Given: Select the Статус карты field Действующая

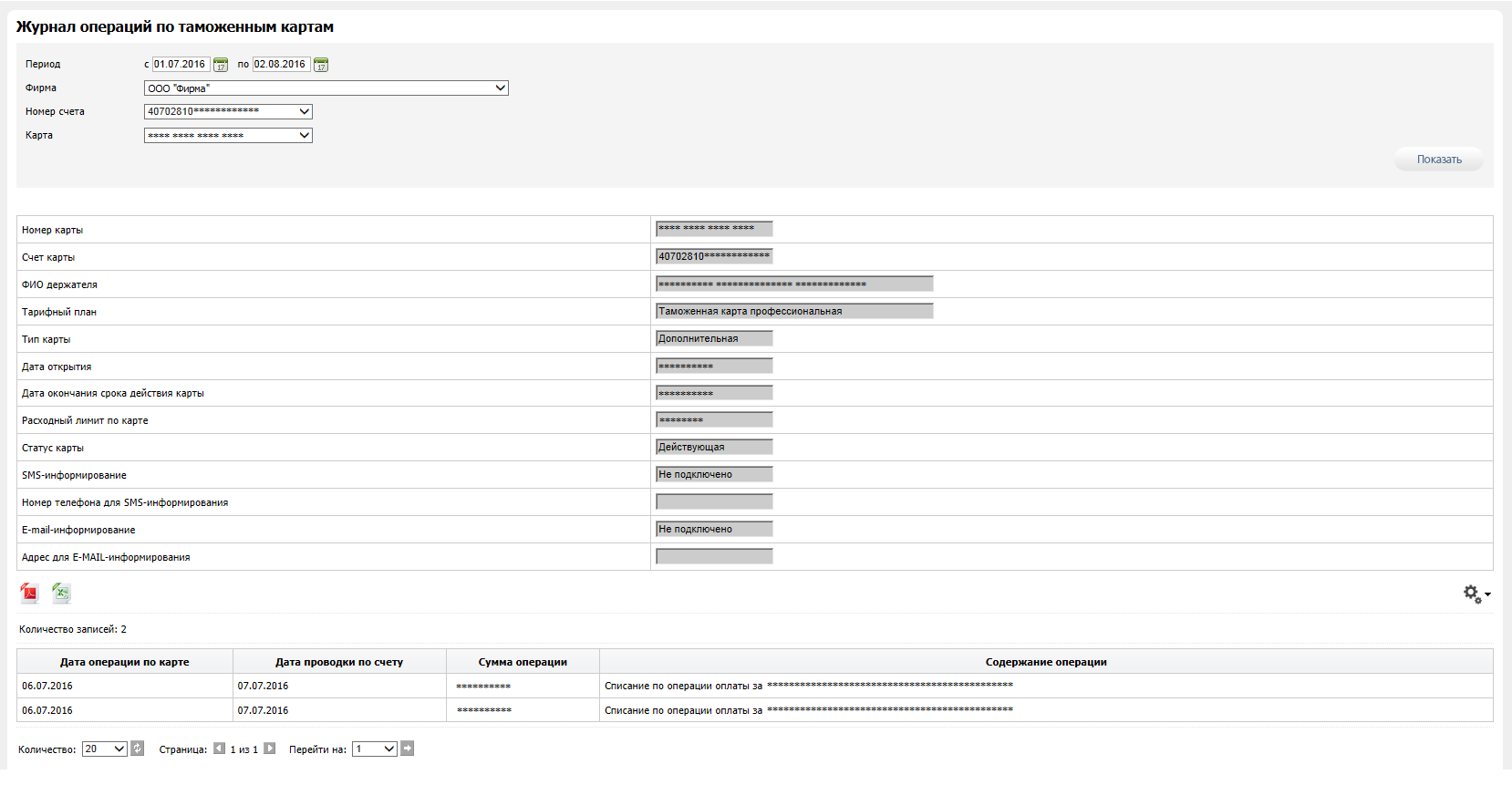Looking at the screenshot, I should (714, 447).
